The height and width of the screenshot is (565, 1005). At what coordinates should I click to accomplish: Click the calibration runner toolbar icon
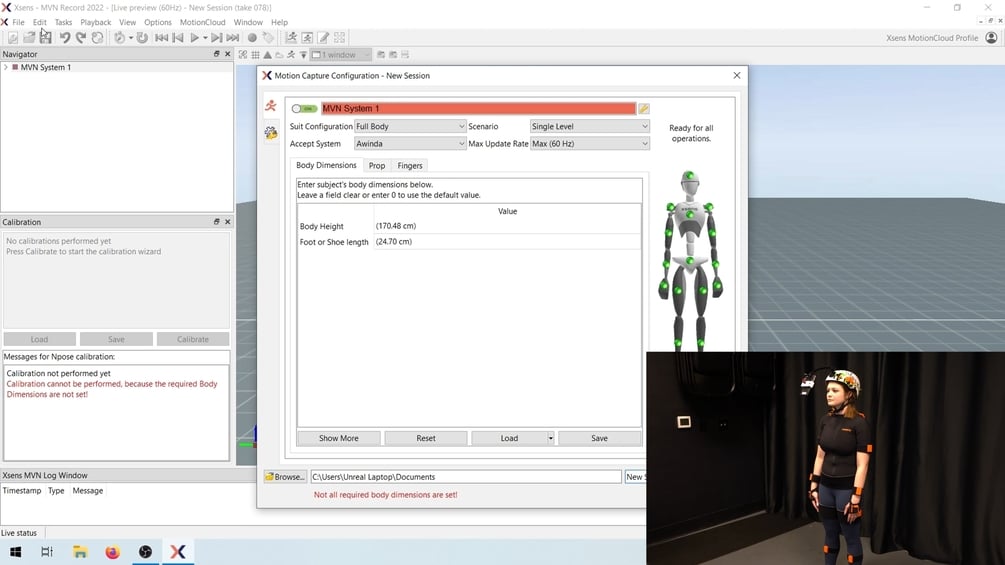coord(308,38)
